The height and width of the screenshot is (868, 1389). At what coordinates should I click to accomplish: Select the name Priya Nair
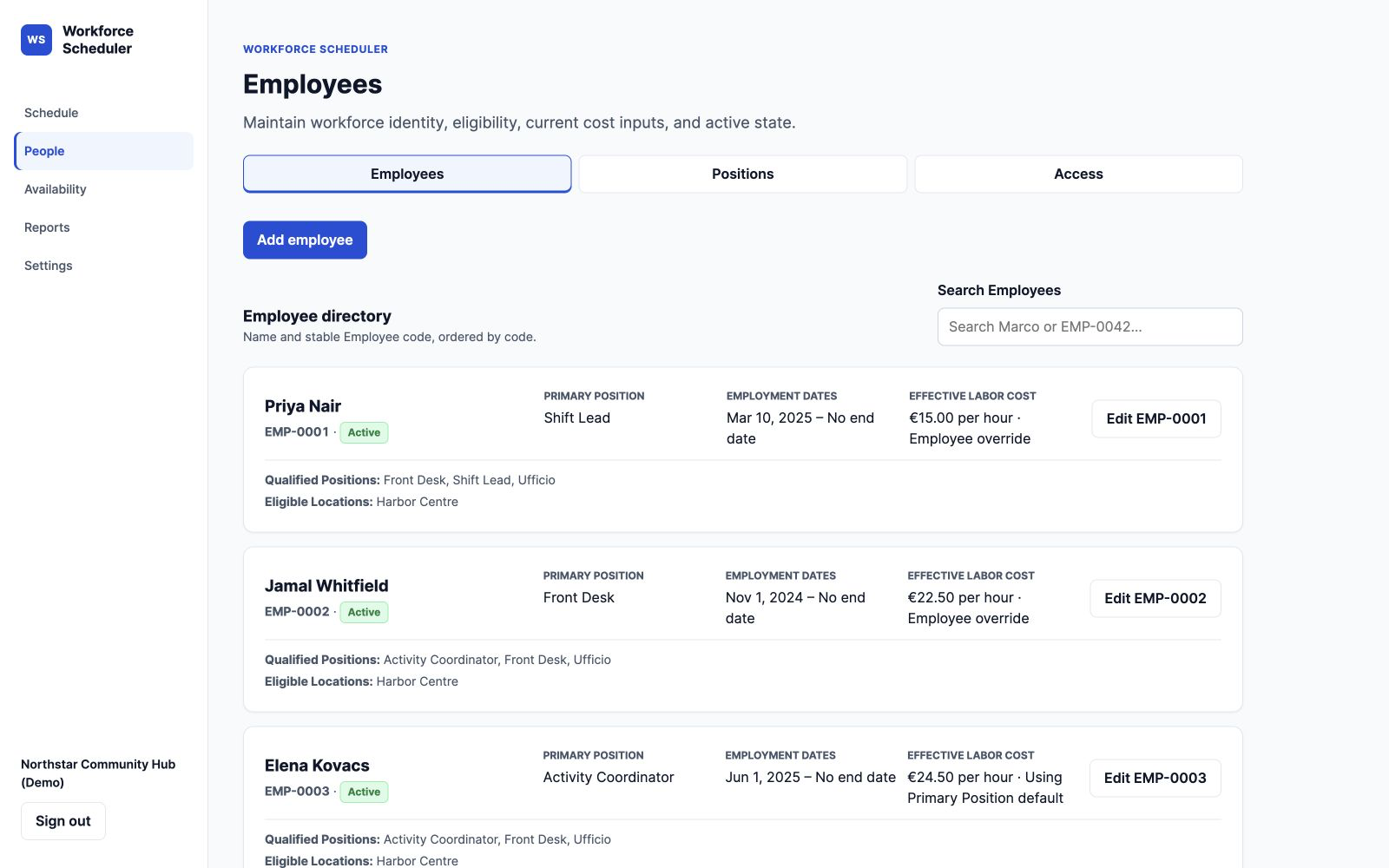(303, 406)
